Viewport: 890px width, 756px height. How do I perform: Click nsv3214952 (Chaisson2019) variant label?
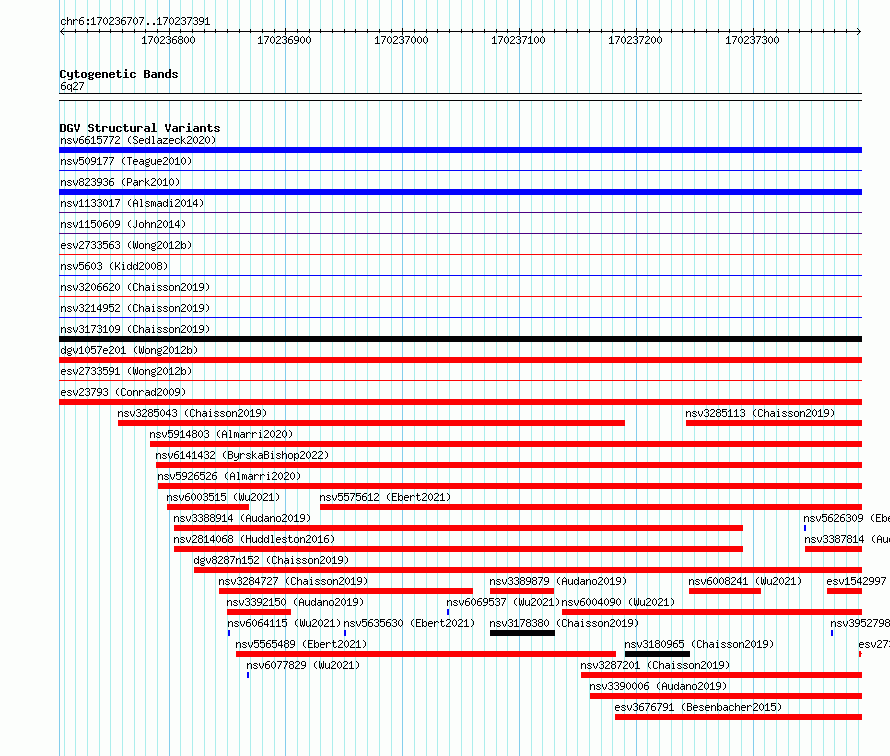(x=135, y=308)
